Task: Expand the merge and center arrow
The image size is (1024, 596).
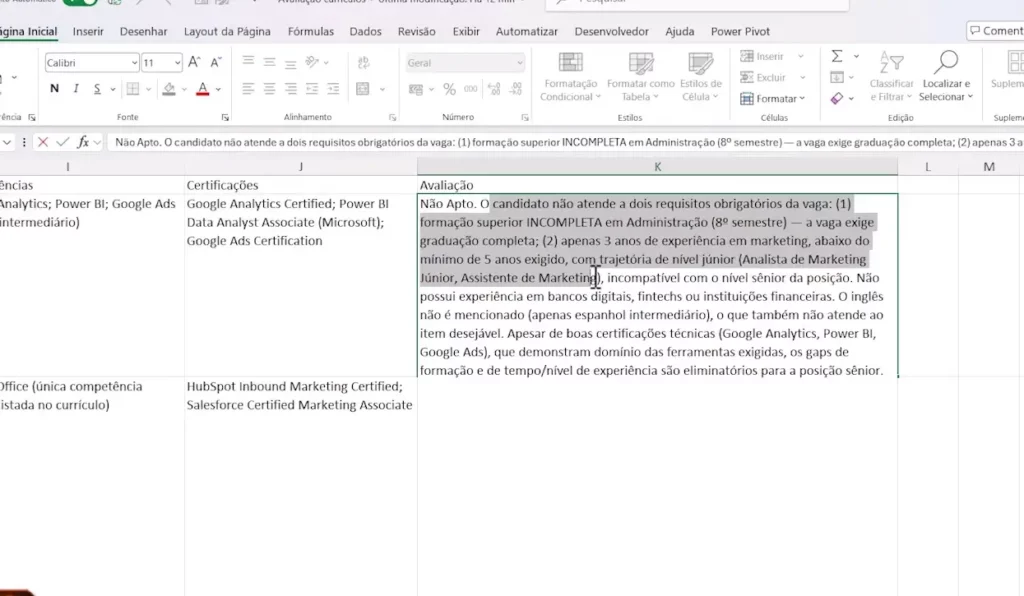Action: (x=382, y=89)
